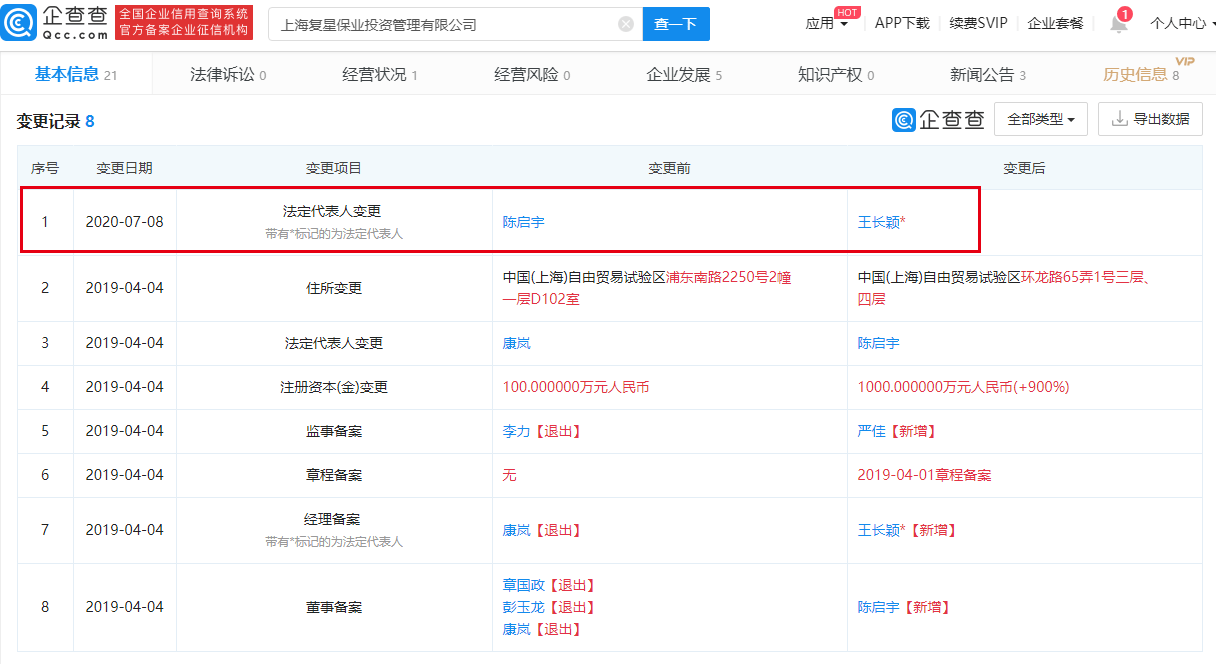Click the 查一下 search button
The width and height of the screenshot is (1216, 664).
click(676, 23)
